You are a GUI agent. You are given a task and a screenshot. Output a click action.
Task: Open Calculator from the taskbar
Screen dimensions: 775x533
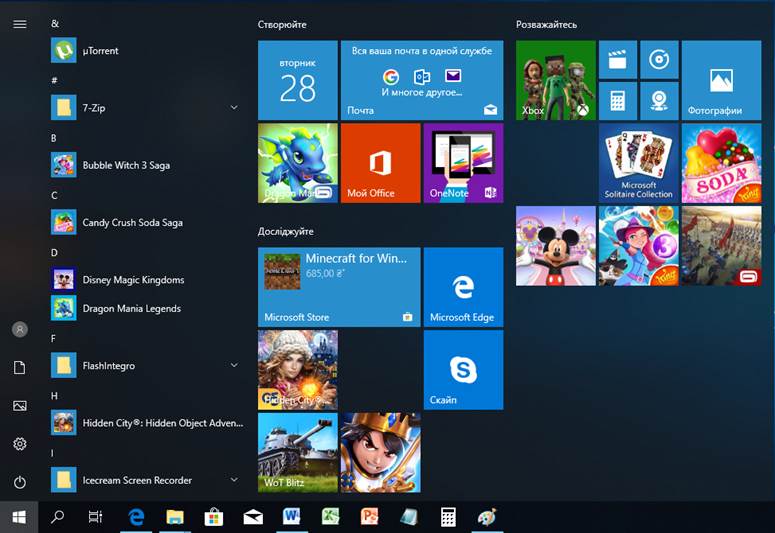[x=448, y=517]
